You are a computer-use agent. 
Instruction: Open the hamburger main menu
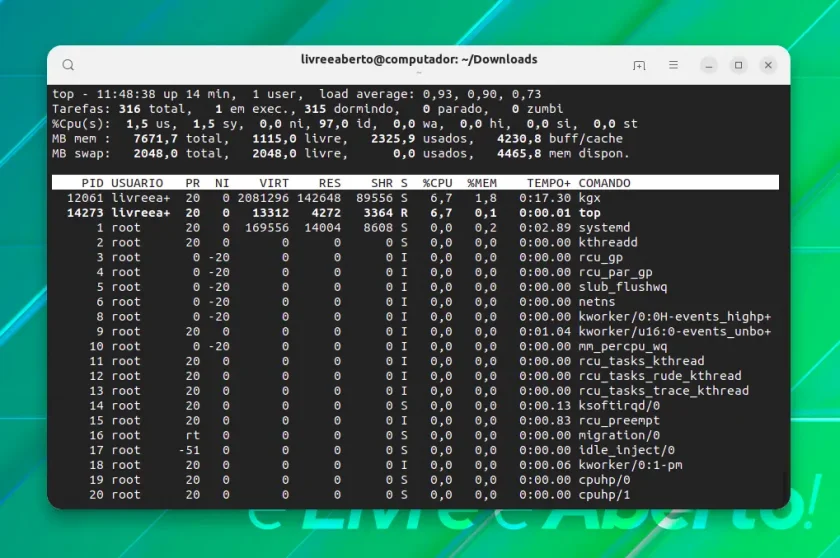tap(673, 65)
